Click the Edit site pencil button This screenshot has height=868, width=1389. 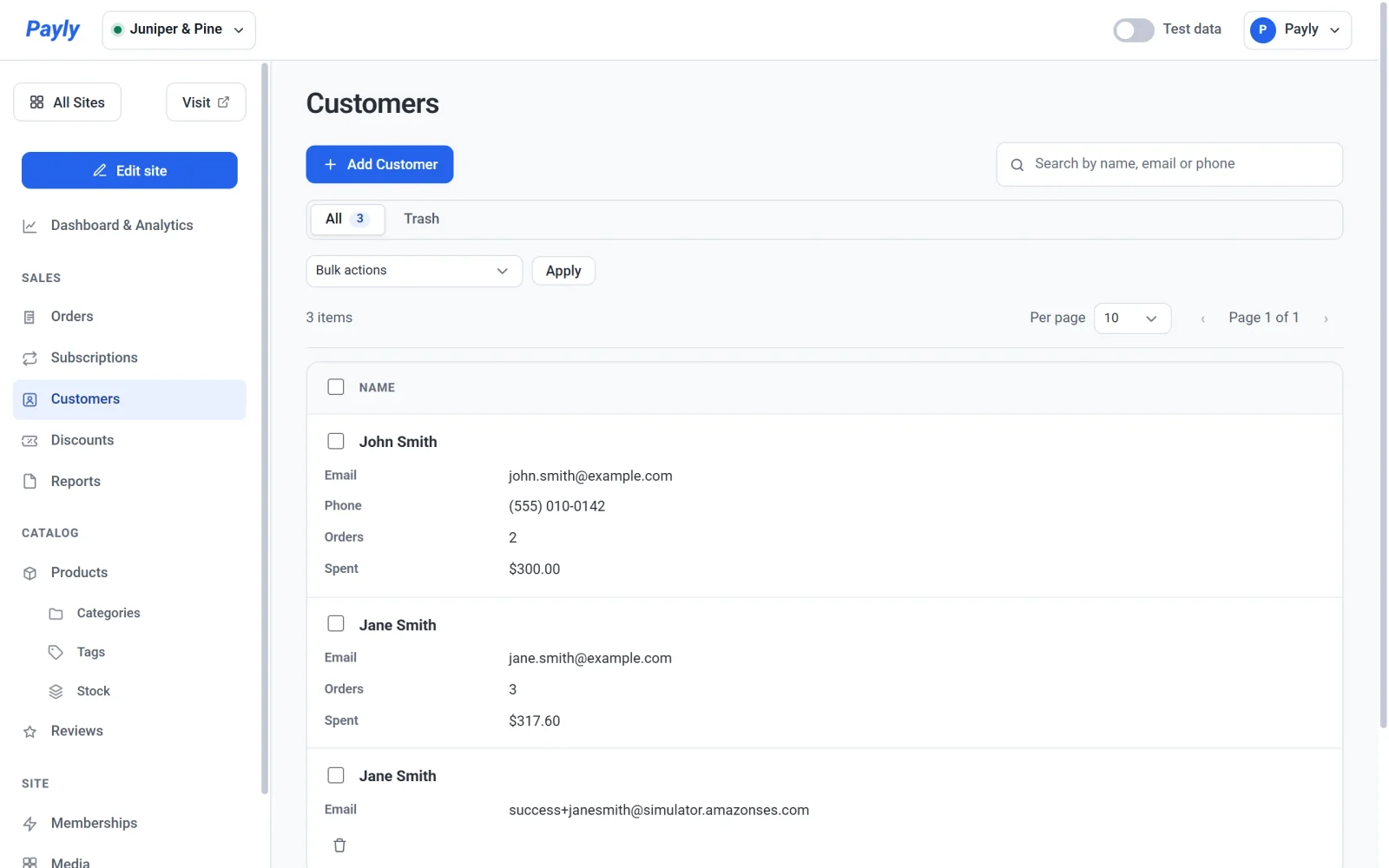tap(129, 170)
